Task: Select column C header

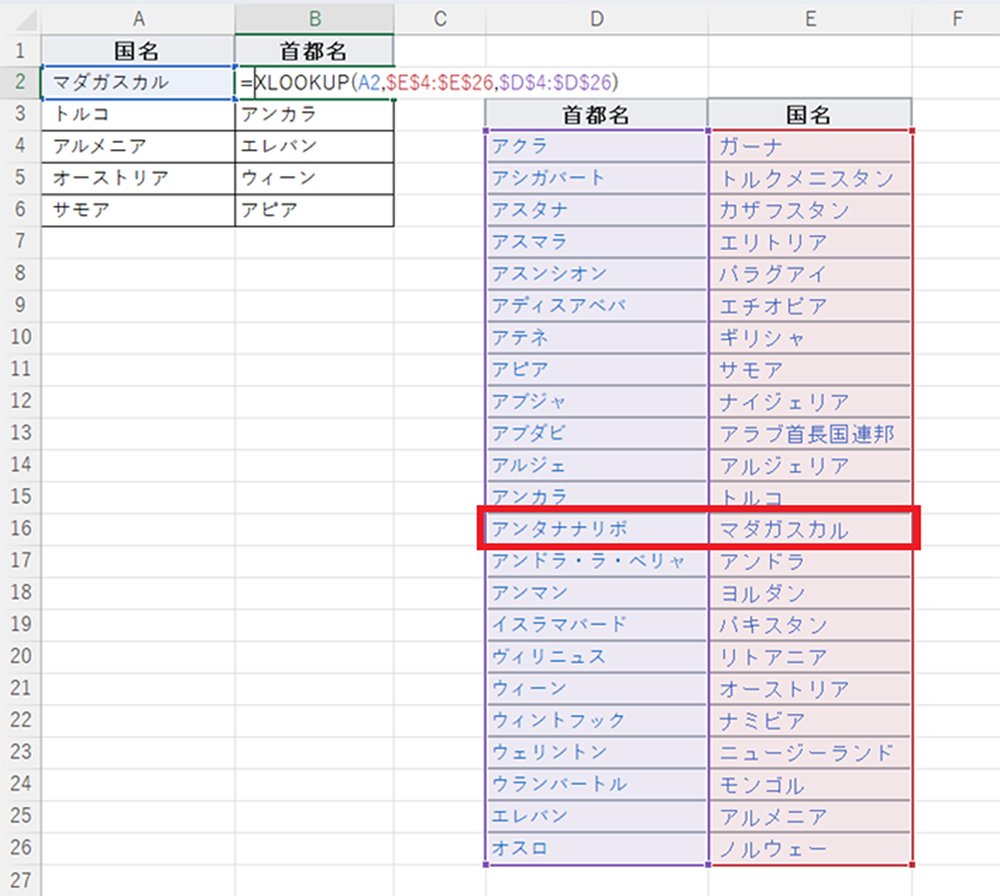Action: click(x=440, y=18)
